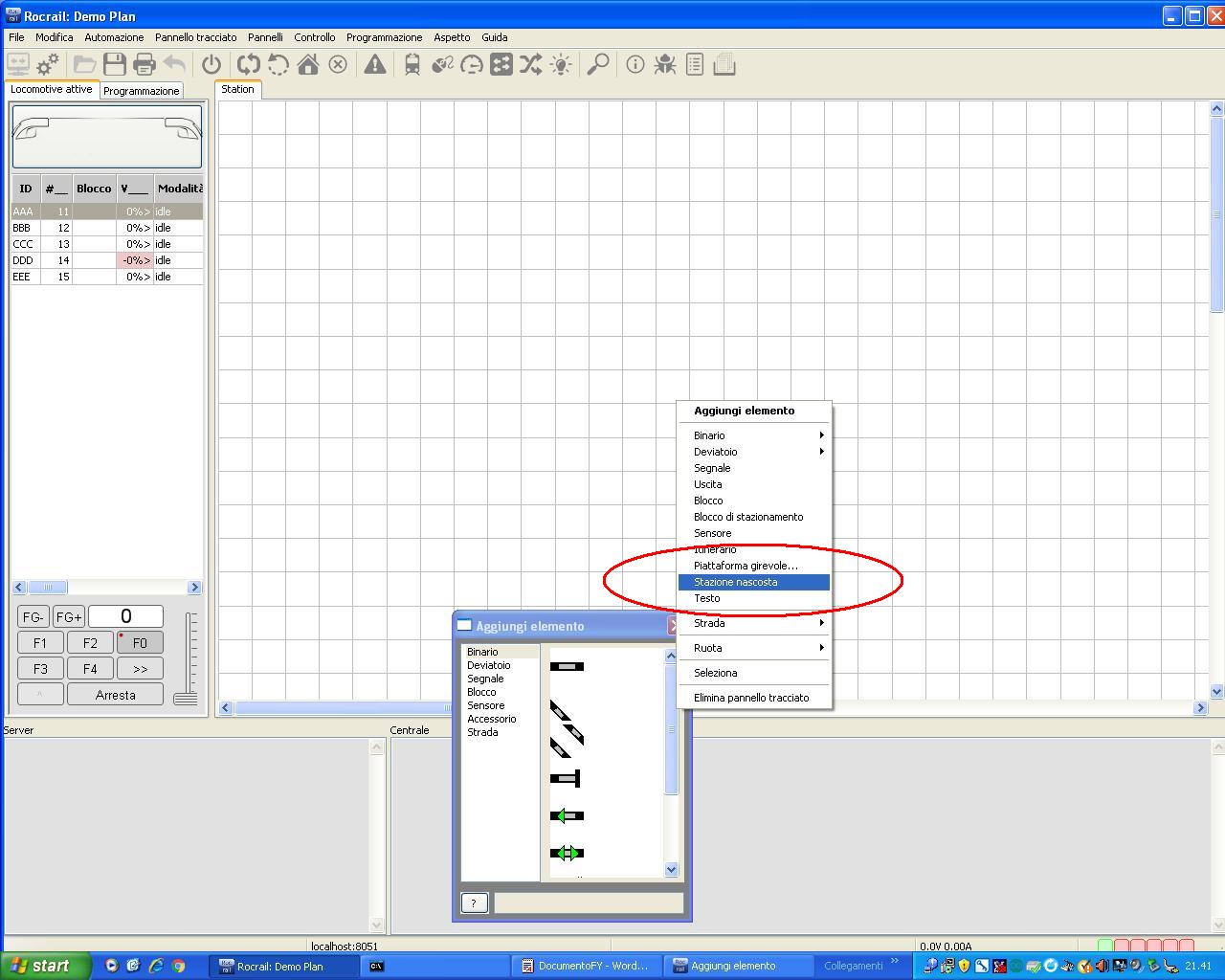Select straight track symbol in Aggiungi elemento
Screen dimensions: 1225x980
pos(567,666)
